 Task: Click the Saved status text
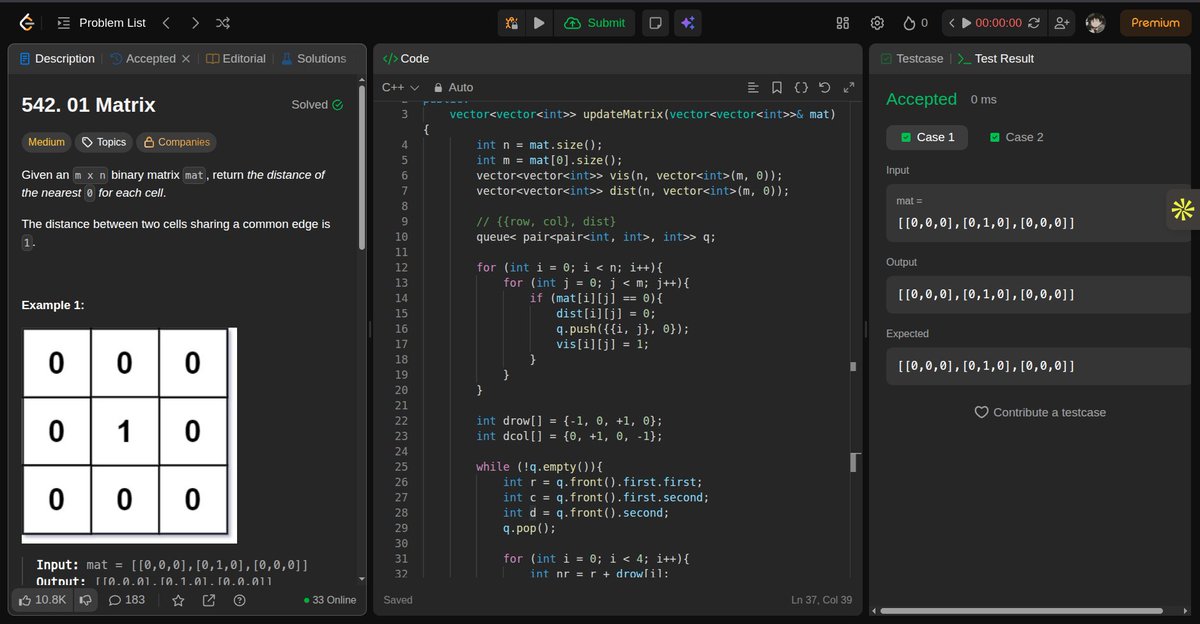(x=400, y=600)
